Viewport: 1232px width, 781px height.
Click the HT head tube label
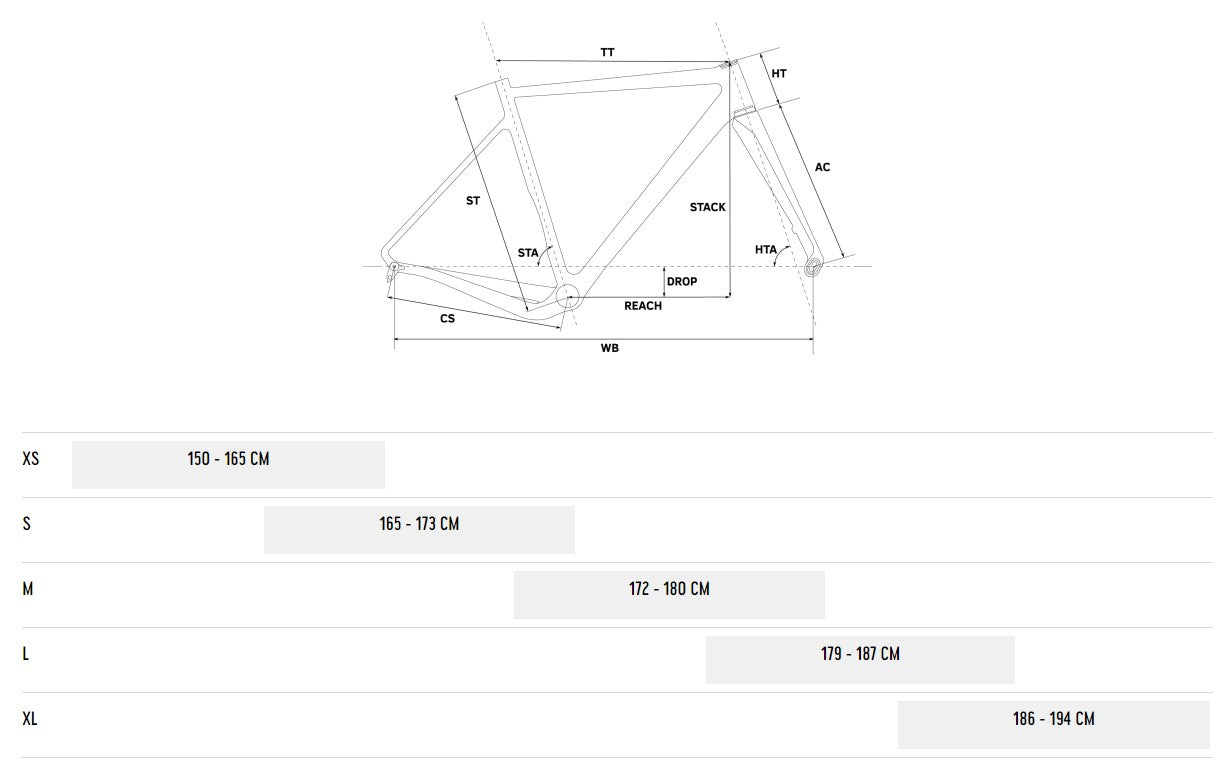[x=779, y=74]
